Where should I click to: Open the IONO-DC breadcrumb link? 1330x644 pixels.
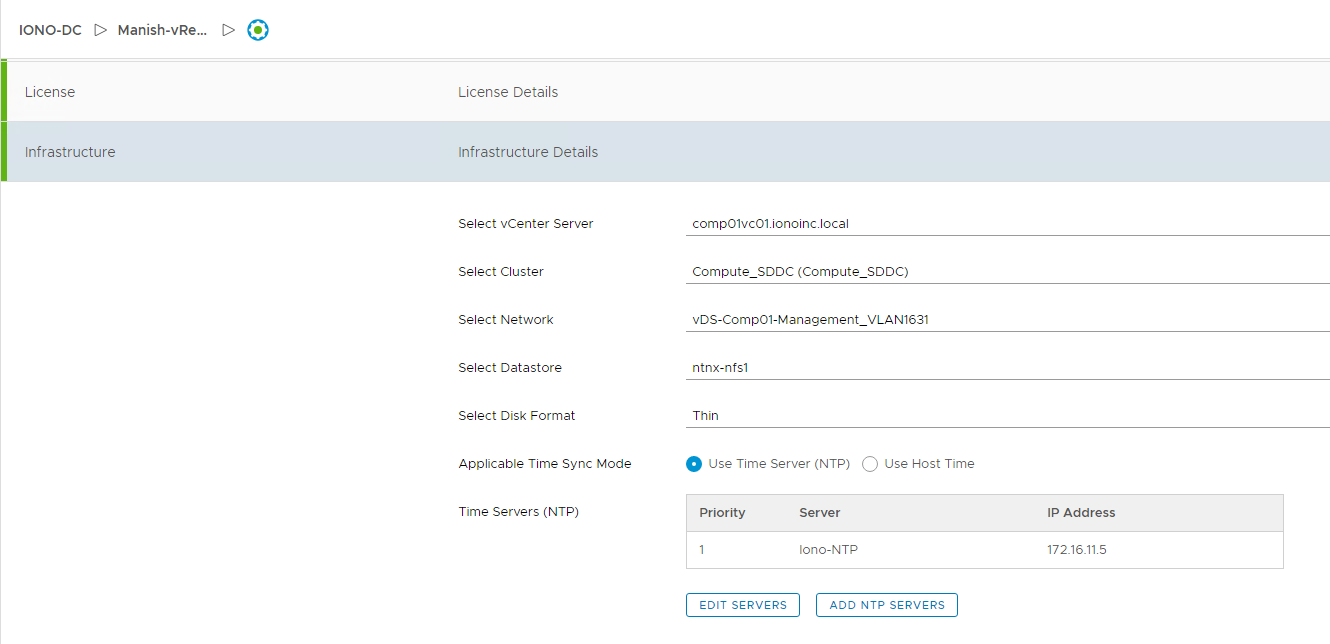pos(50,30)
